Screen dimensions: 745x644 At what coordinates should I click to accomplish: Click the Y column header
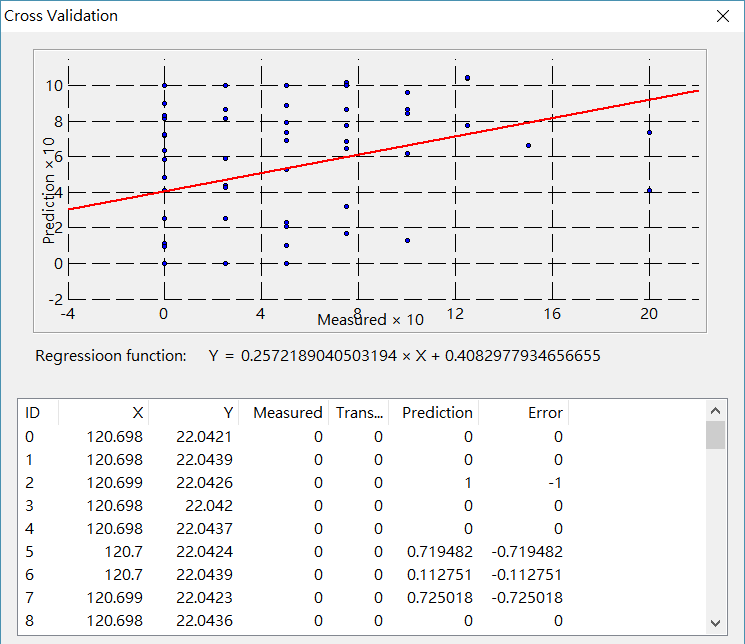[x=194, y=413]
